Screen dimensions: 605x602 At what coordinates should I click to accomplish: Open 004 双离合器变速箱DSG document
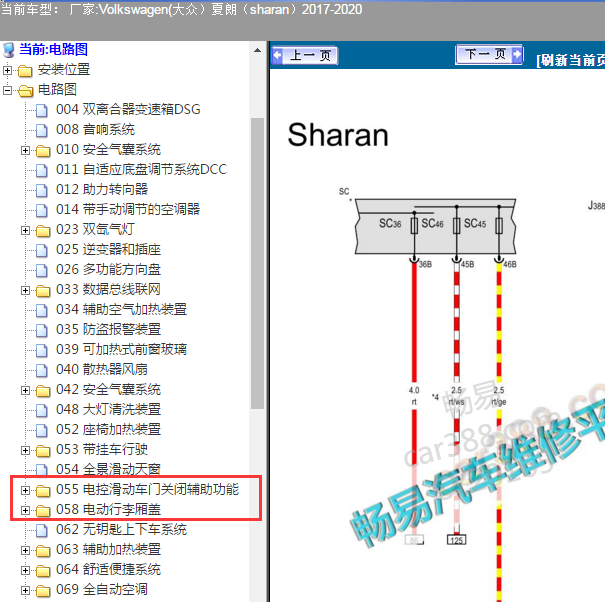[x=128, y=110]
